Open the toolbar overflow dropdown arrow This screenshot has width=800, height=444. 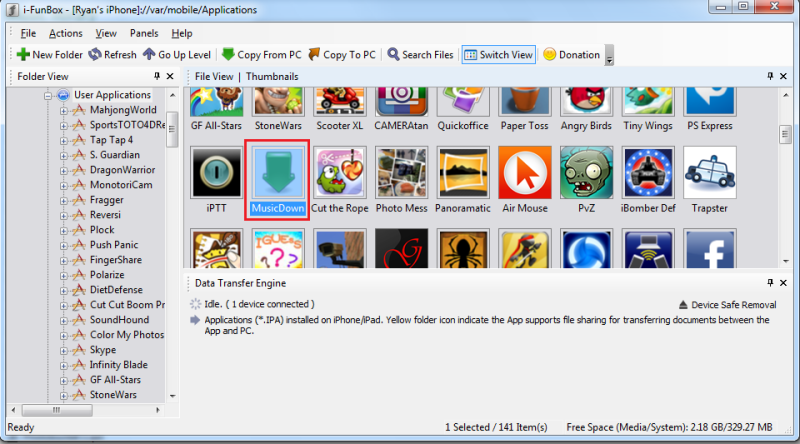(609, 56)
